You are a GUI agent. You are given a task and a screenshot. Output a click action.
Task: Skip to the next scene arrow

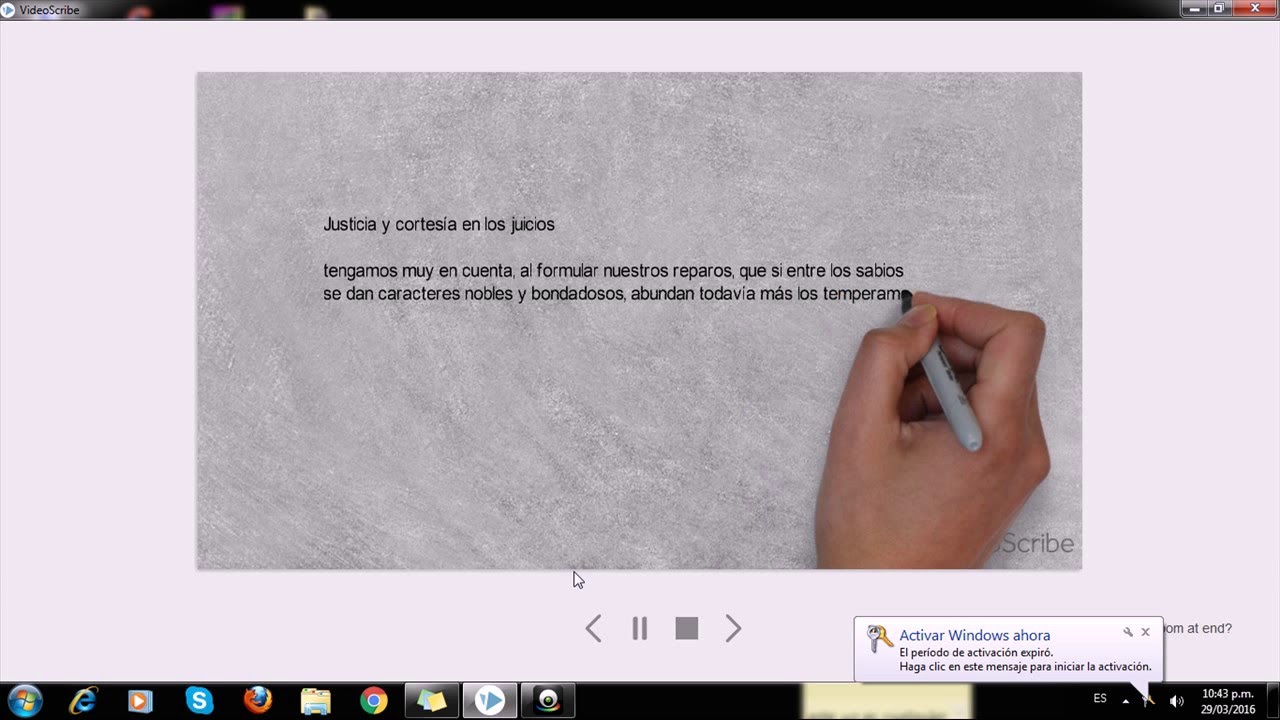[x=733, y=628]
